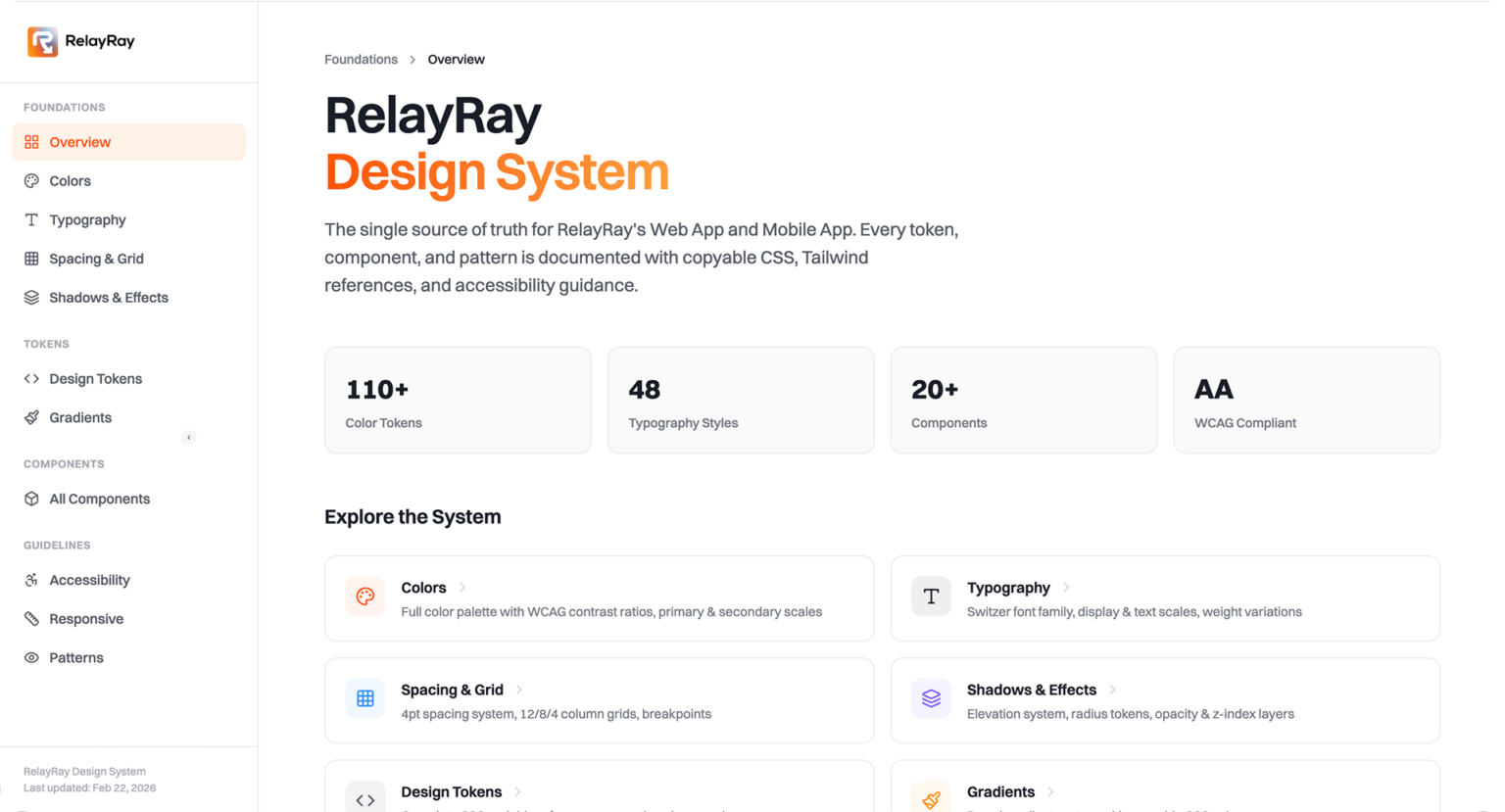This screenshot has height=812, width=1505.
Task: Open Spacing & Grid via its grid icon
Action: tap(30, 259)
